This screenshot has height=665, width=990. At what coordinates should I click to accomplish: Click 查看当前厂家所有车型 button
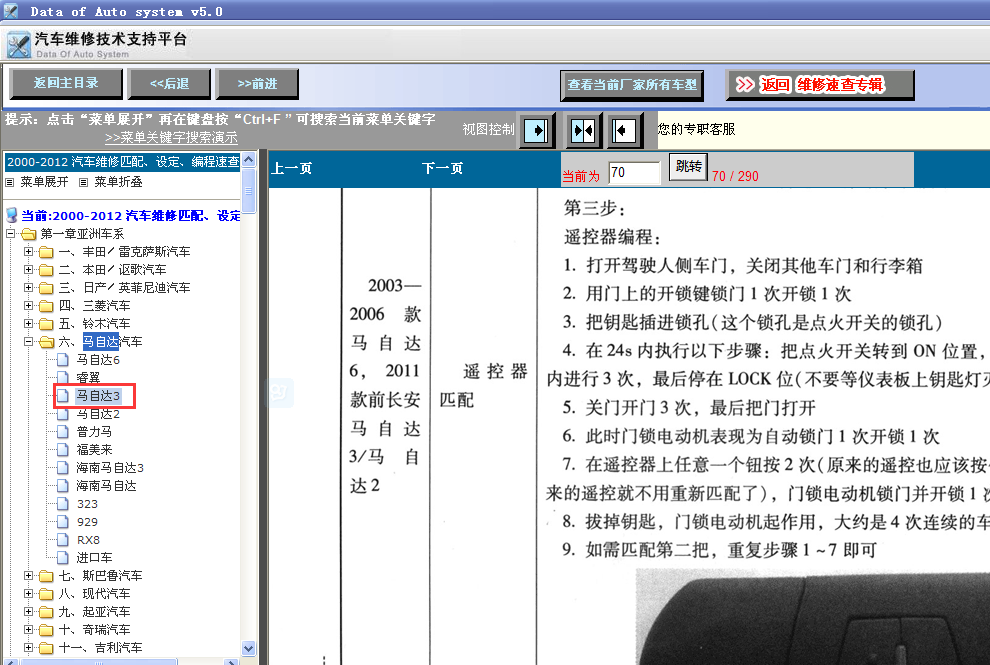(632, 85)
